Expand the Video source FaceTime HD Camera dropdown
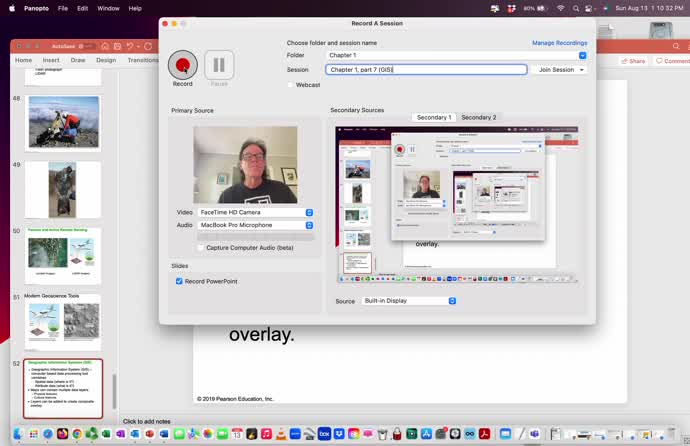This screenshot has height=446, width=690. [x=255, y=212]
